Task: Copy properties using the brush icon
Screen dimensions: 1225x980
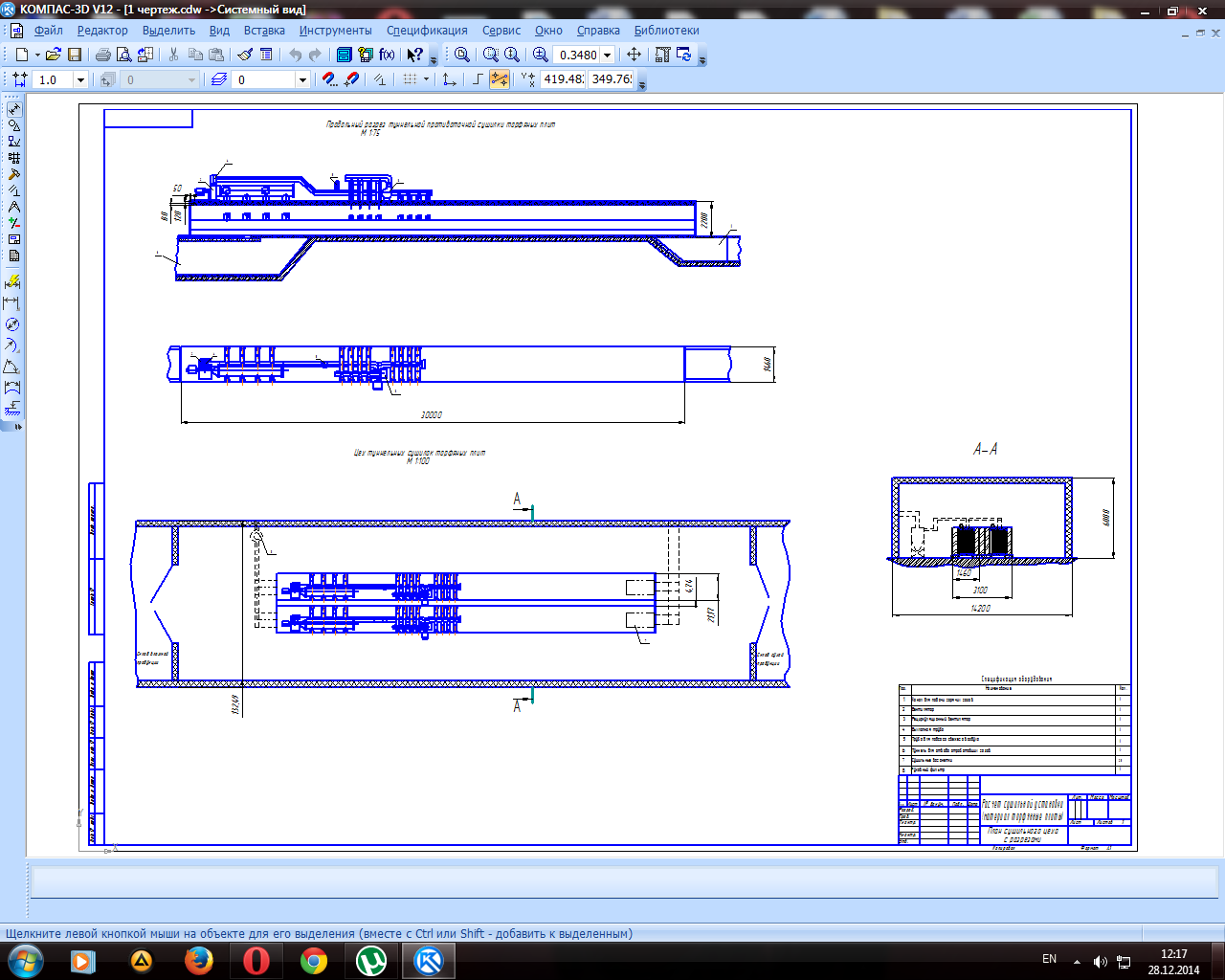Action: (246, 55)
